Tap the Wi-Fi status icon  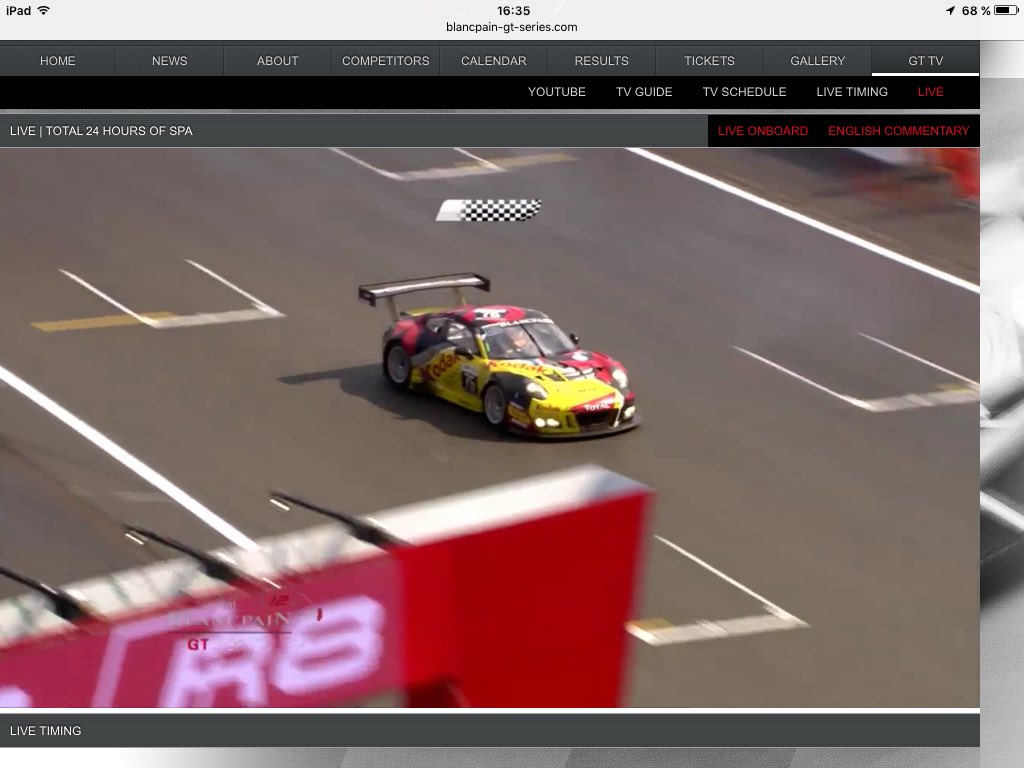44,10
